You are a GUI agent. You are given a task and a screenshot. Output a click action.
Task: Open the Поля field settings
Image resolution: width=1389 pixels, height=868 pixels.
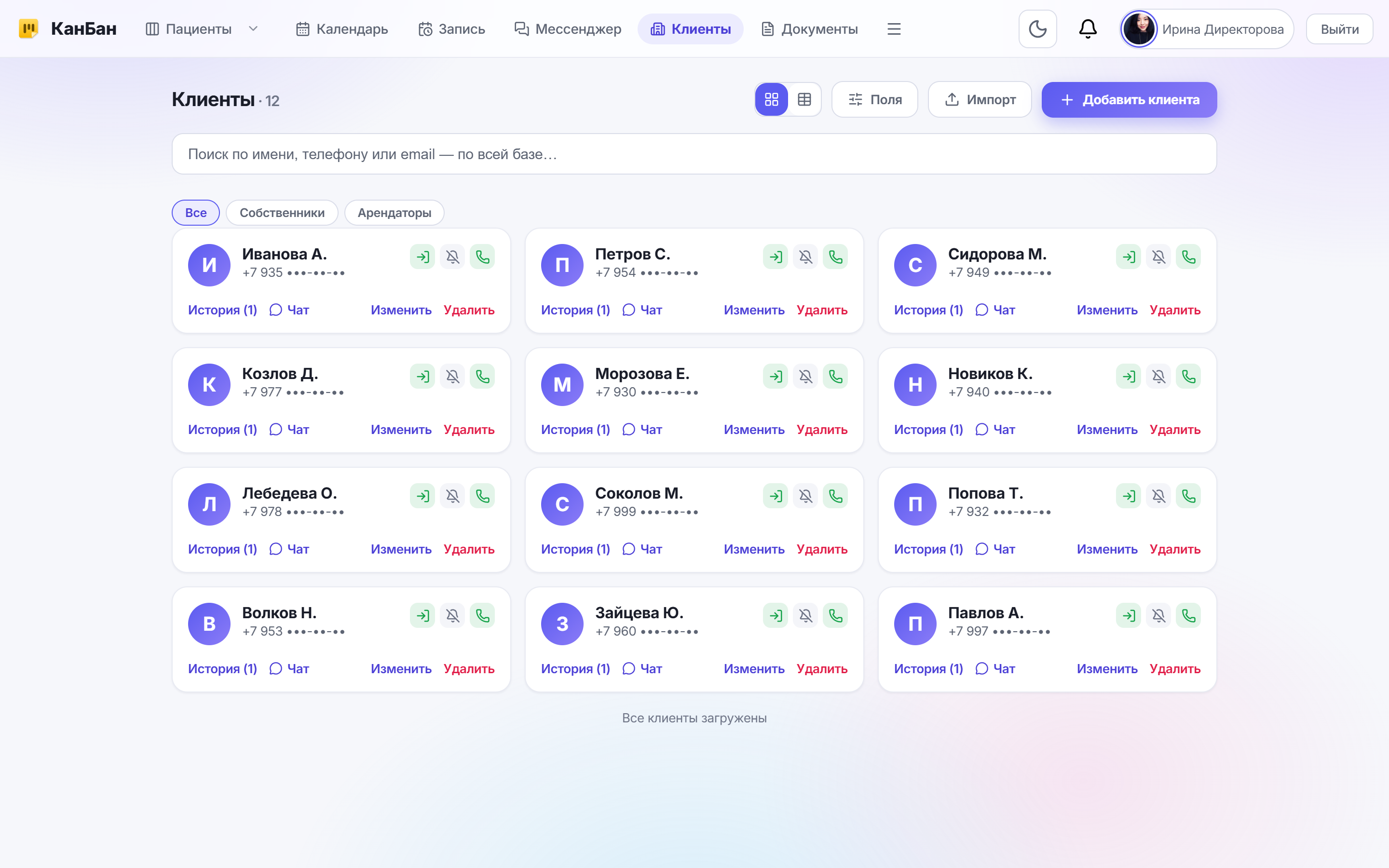point(874,99)
